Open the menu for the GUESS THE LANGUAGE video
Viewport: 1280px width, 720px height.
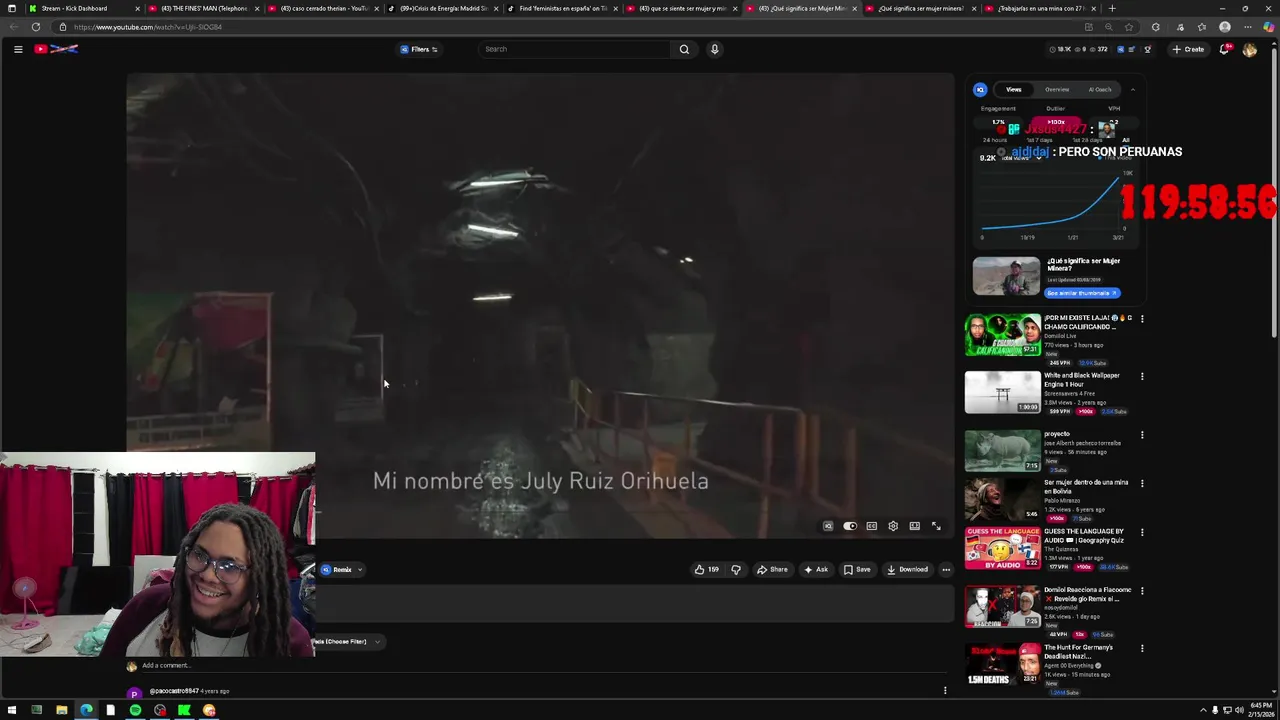1142,532
